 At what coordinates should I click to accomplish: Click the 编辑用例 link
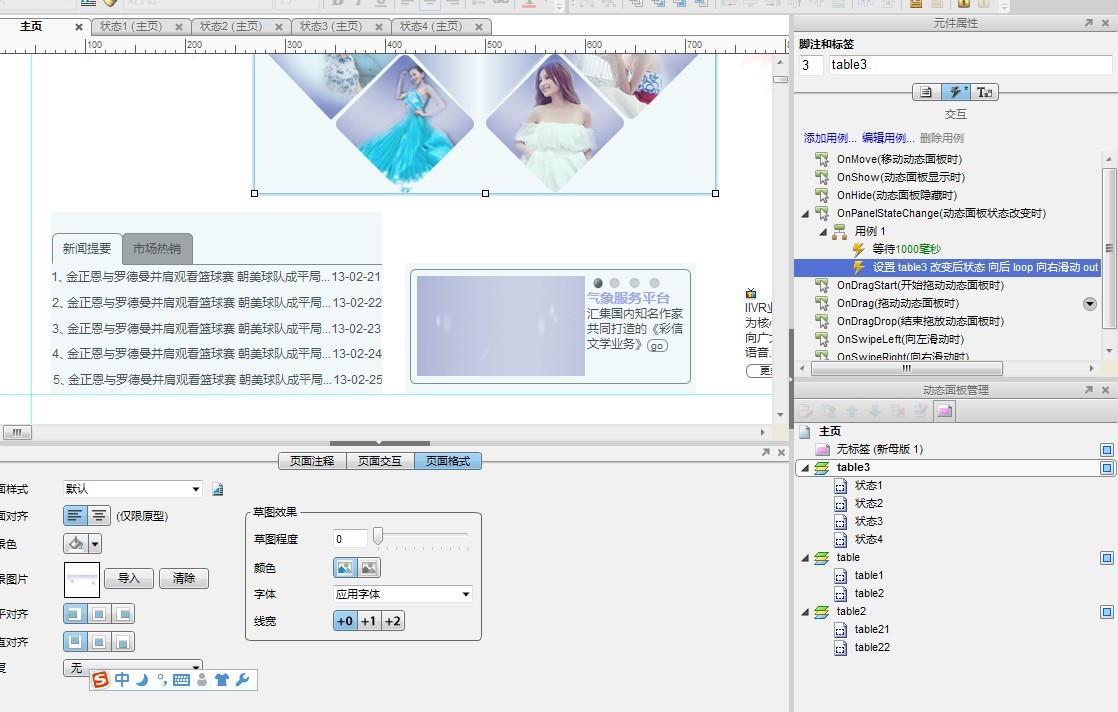click(888, 138)
